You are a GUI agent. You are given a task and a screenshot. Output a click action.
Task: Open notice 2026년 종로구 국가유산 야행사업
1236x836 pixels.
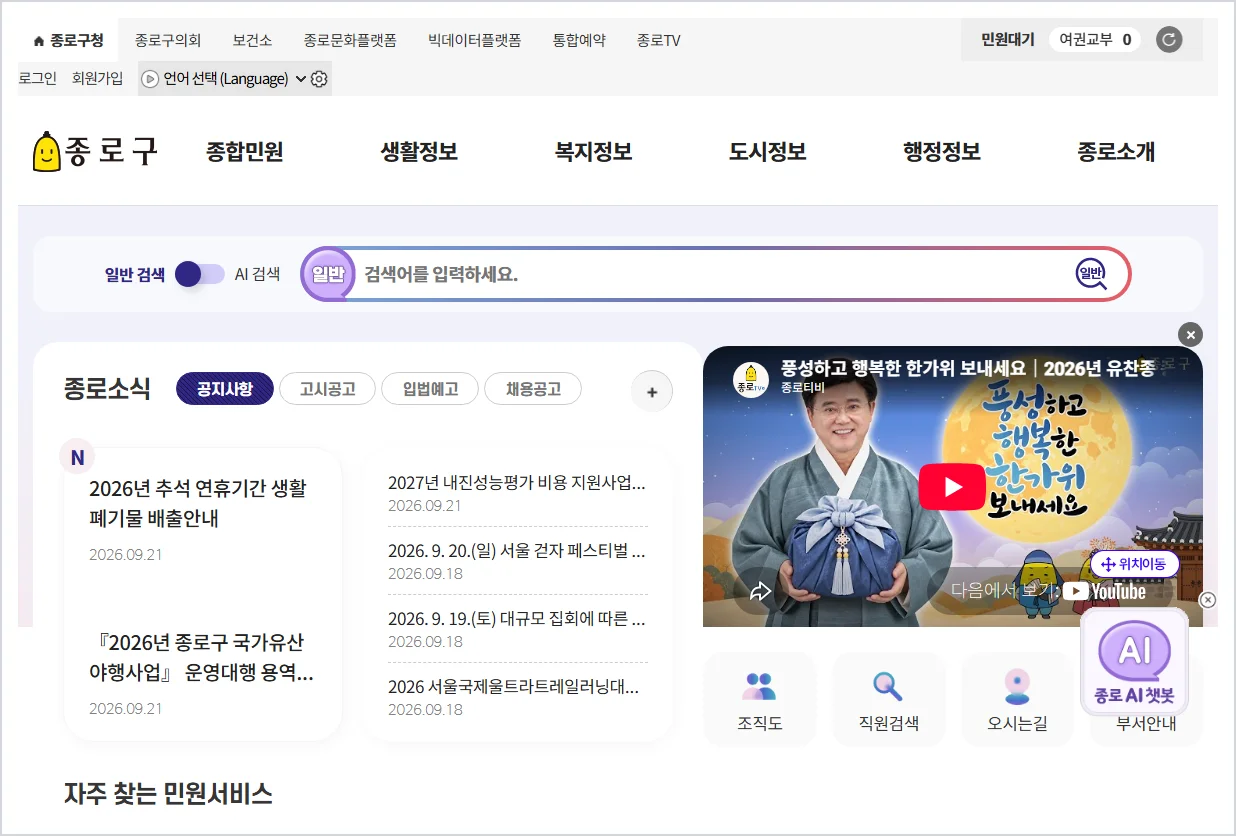201,657
